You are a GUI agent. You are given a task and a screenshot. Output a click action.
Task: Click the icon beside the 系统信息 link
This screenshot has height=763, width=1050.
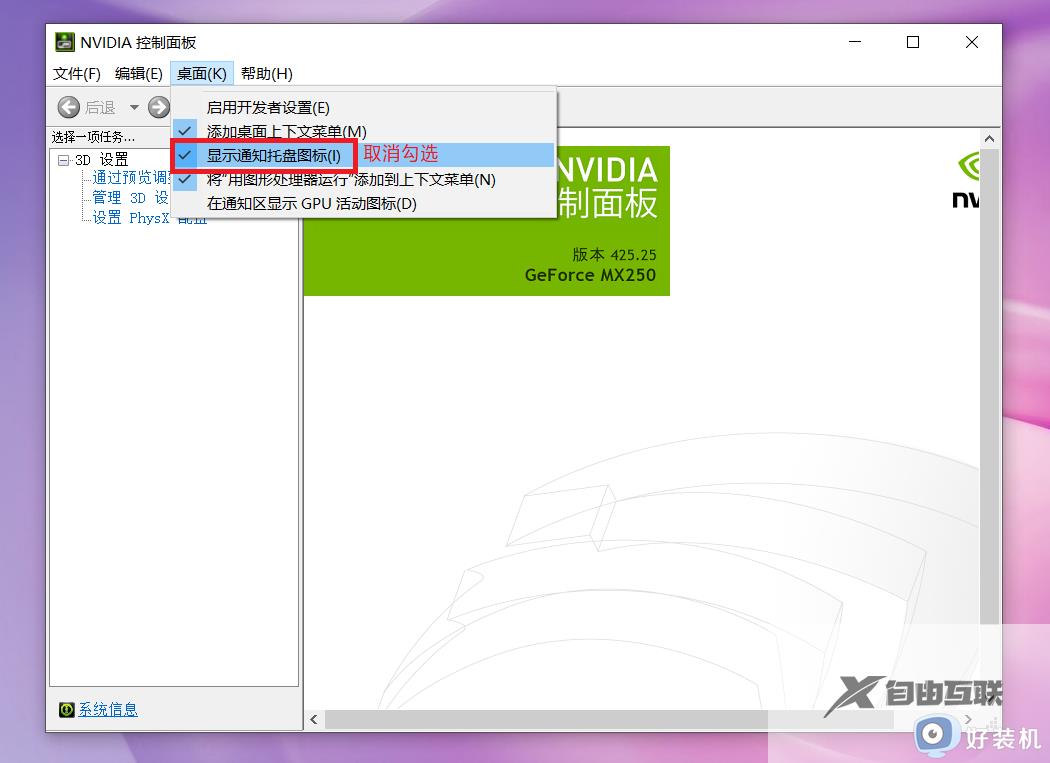pyautogui.click(x=67, y=709)
